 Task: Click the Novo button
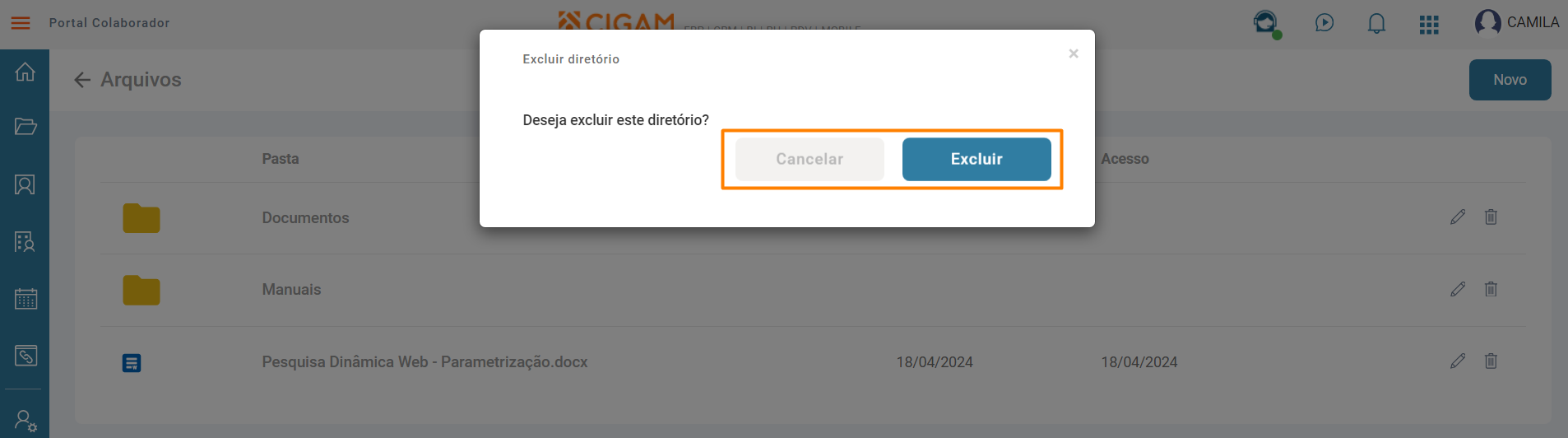pyautogui.click(x=1510, y=80)
